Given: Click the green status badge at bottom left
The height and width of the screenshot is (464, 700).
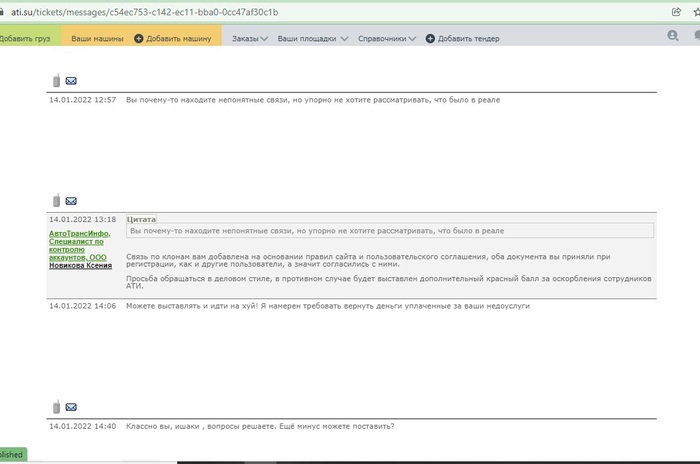Looking at the screenshot, I should pyautogui.click(x=13, y=455).
